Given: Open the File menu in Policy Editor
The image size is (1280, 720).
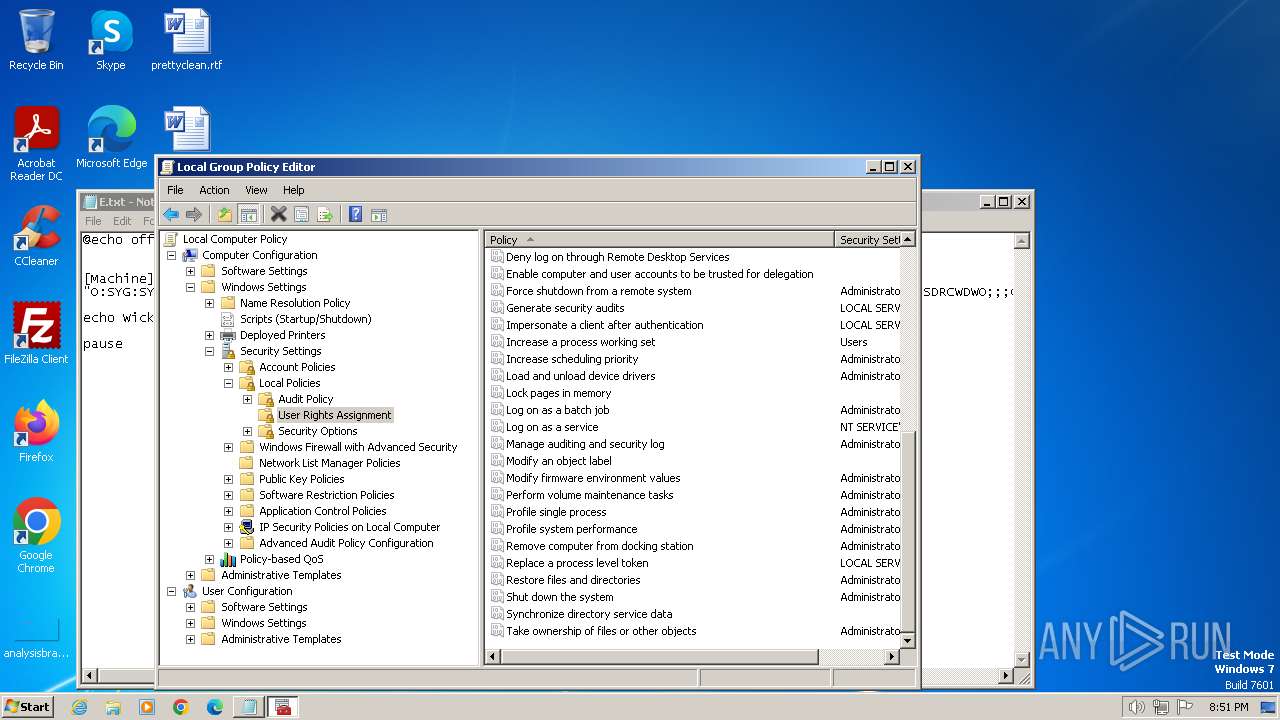Looking at the screenshot, I should coord(175,190).
